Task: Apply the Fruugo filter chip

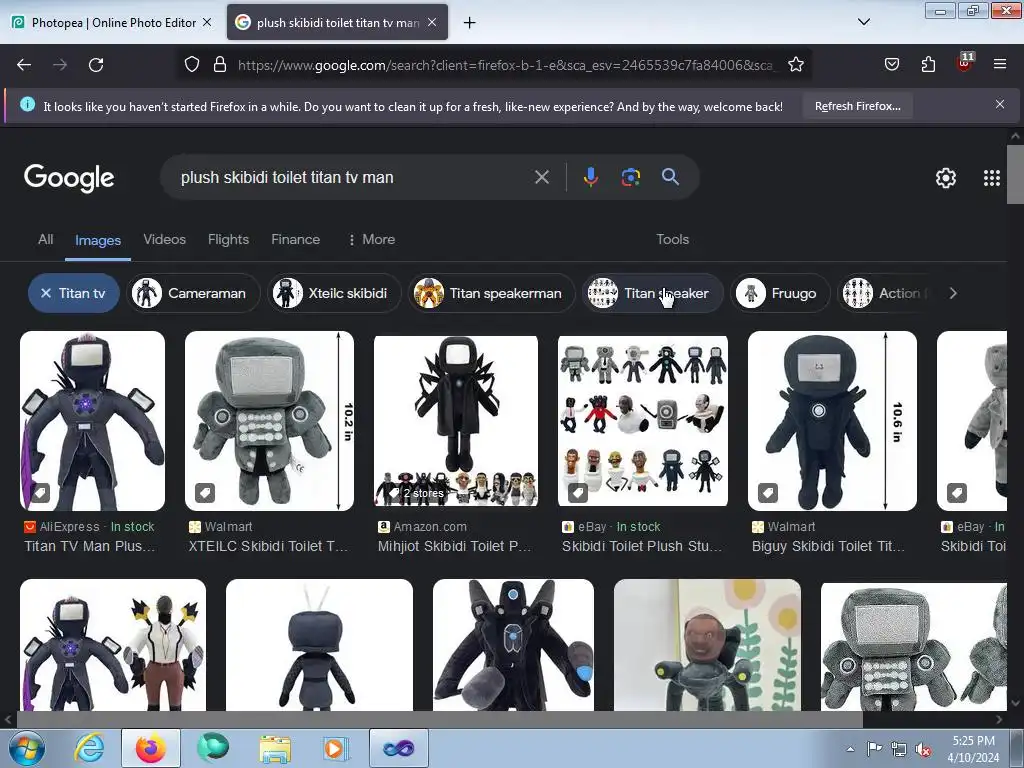Action: pyautogui.click(x=780, y=293)
